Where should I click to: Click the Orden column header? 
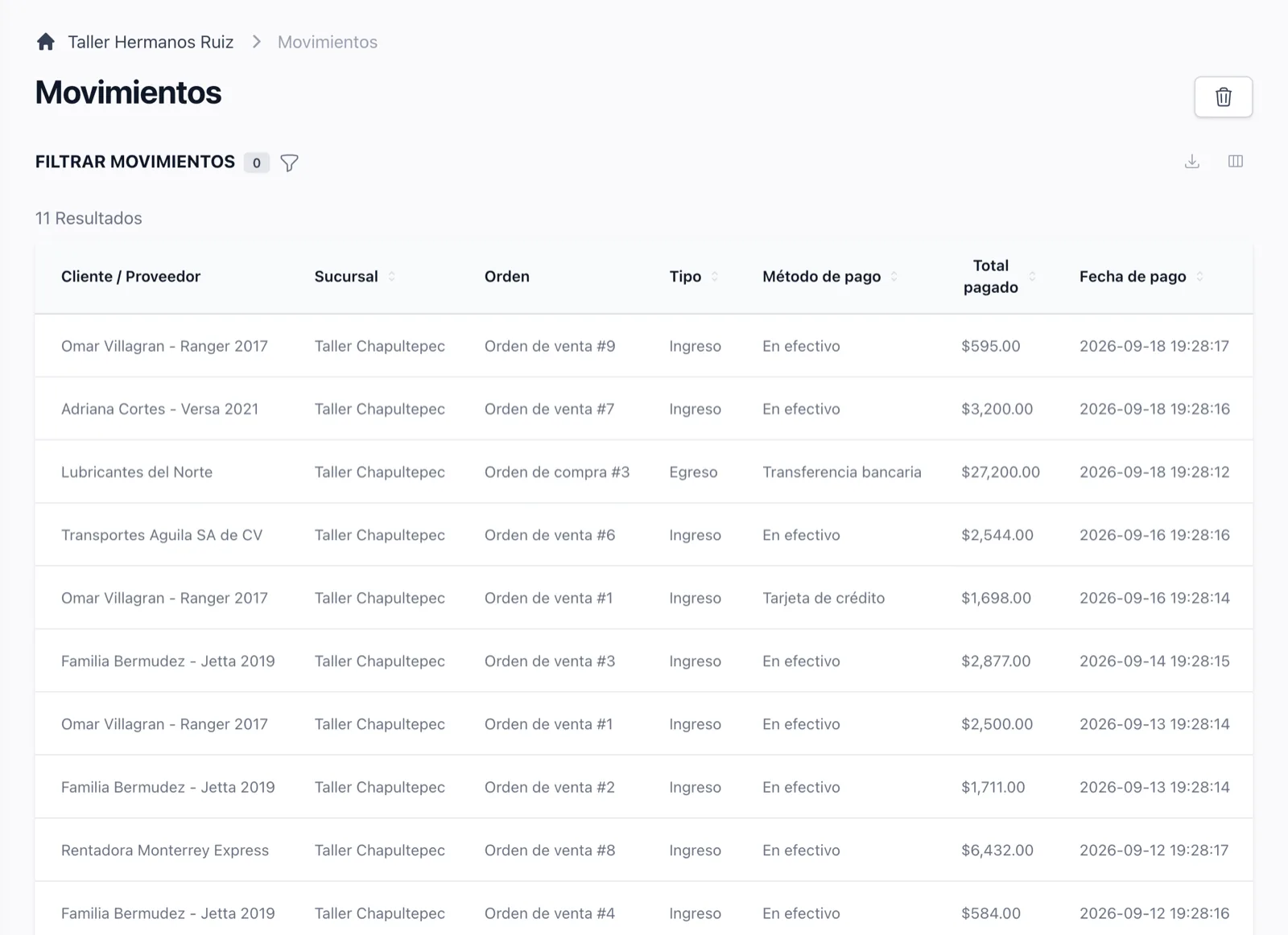(507, 276)
